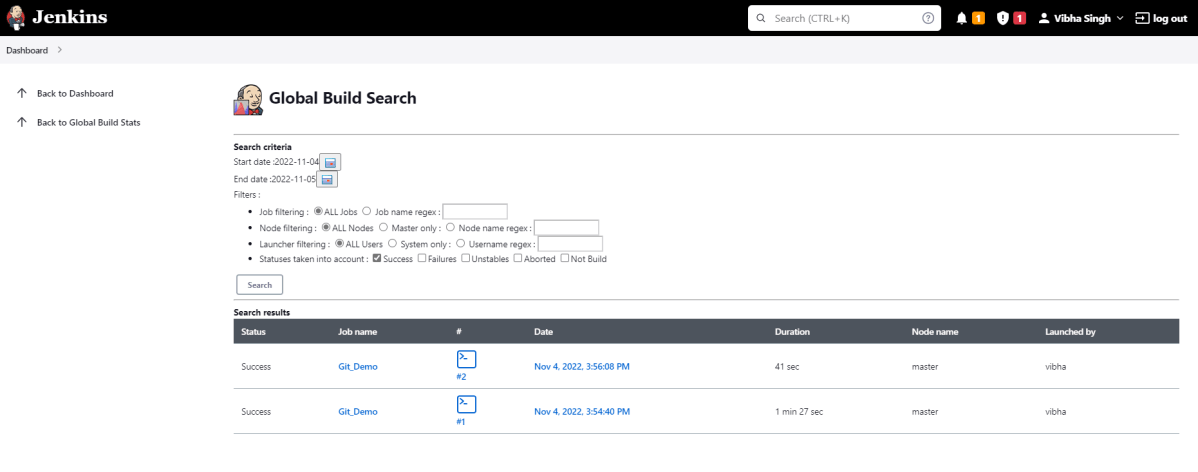Open the first Git_Demo job link

pos(358,367)
